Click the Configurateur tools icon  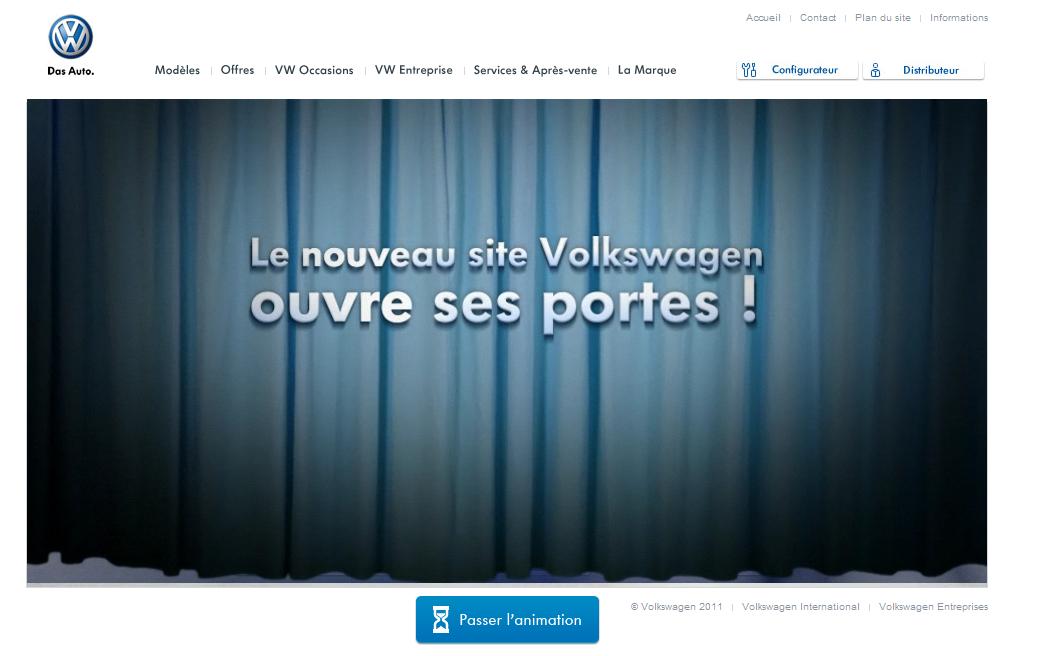749,70
